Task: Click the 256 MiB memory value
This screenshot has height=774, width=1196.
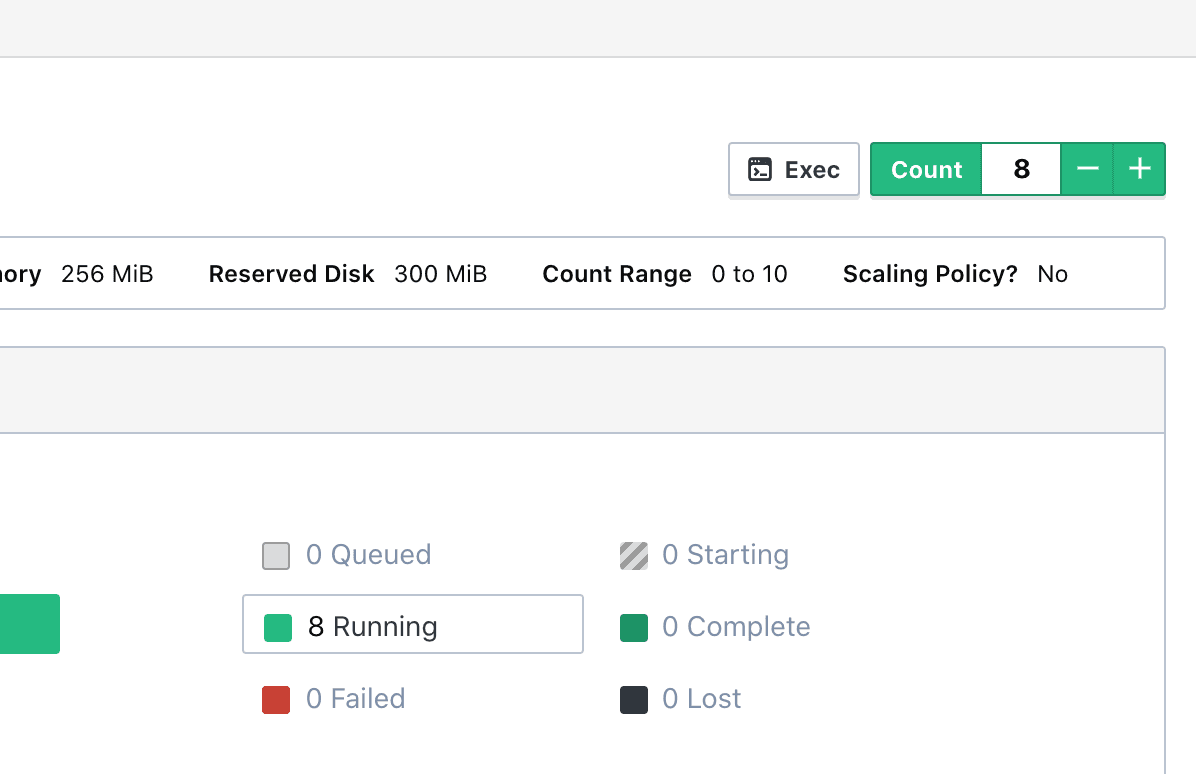Action: tap(107, 274)
